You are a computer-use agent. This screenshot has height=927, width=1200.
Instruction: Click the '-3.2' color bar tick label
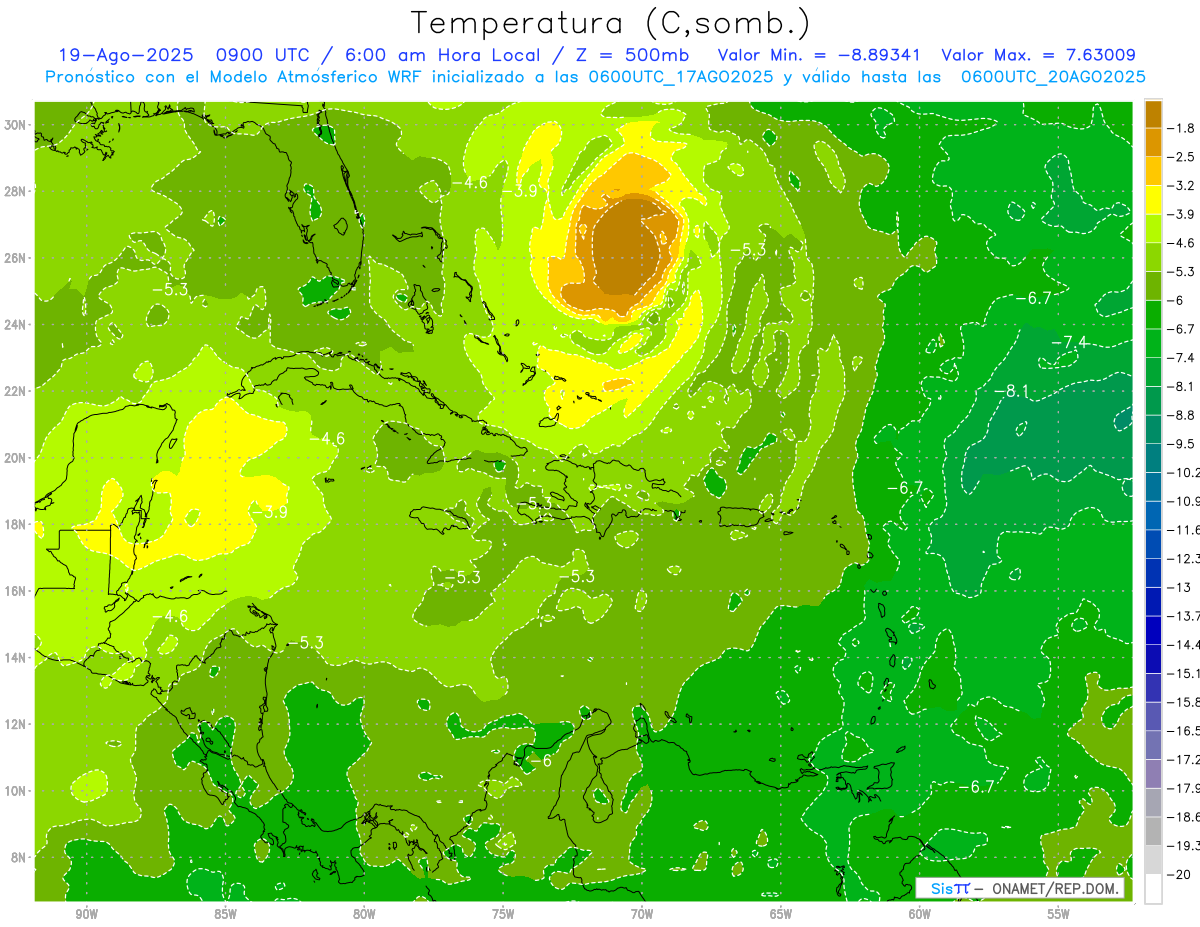coord(1183,185)
